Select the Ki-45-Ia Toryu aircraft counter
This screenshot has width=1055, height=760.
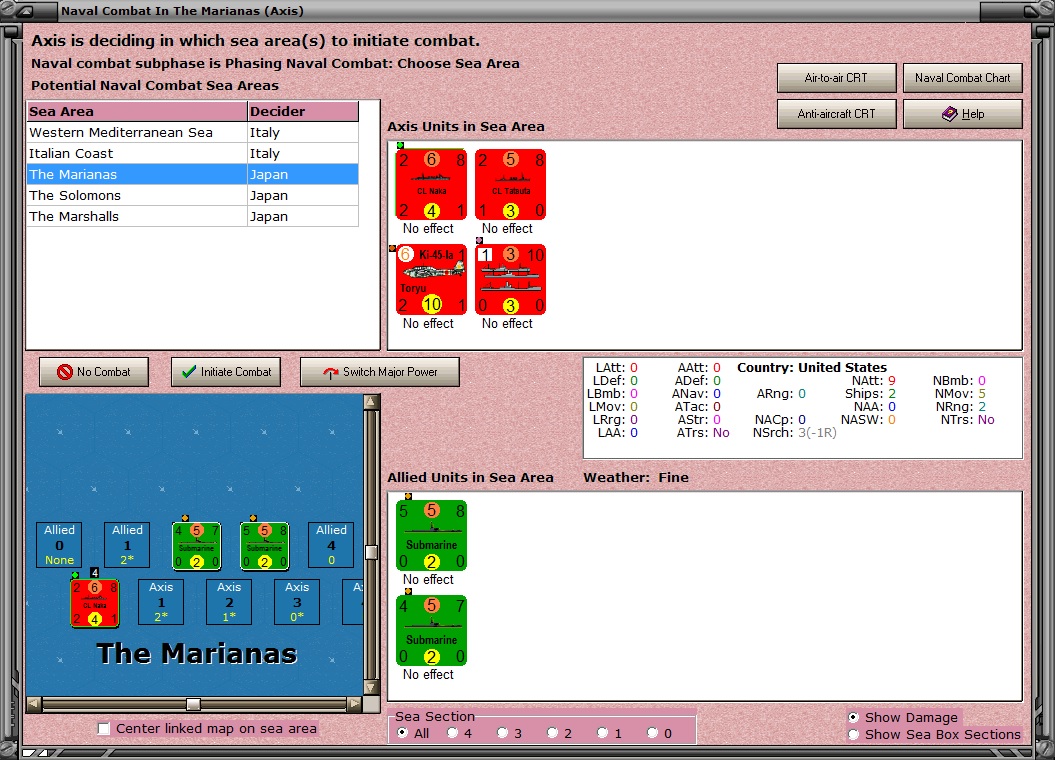point(431,279)
